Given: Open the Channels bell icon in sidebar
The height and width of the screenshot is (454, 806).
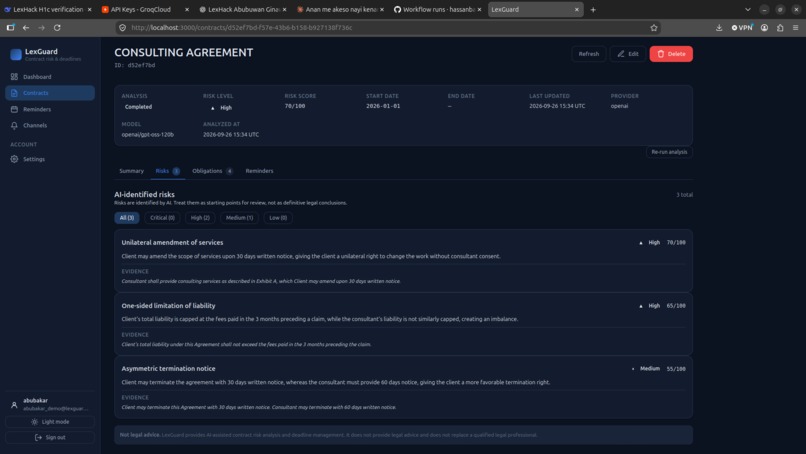Looking at the screenshot, I should pos(14,125).
